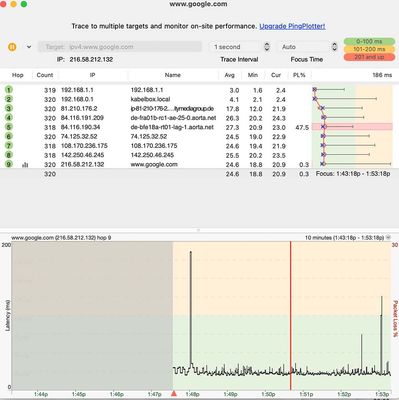Sort by the Hop column header

[18, 75]
